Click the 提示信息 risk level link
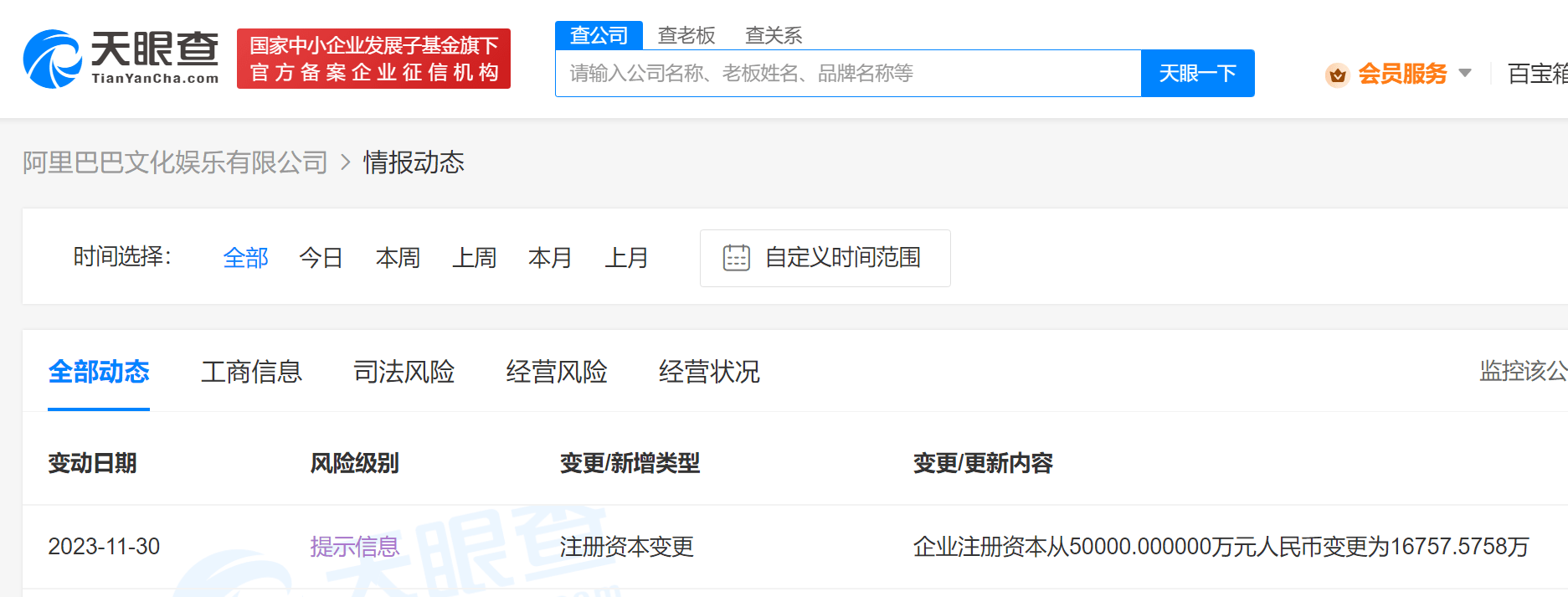 click(x=354, y=547)
